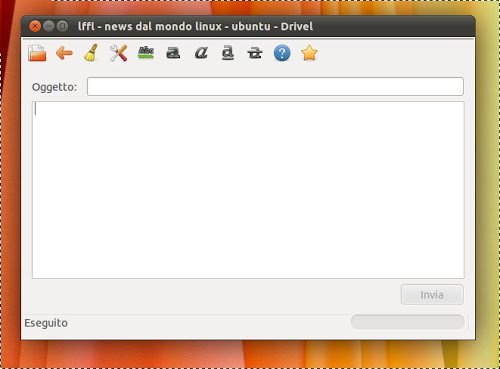Apply bold formatting from the toolbar
The height and width of the screenshot is (369, 500).
click(x=173, y=53)
